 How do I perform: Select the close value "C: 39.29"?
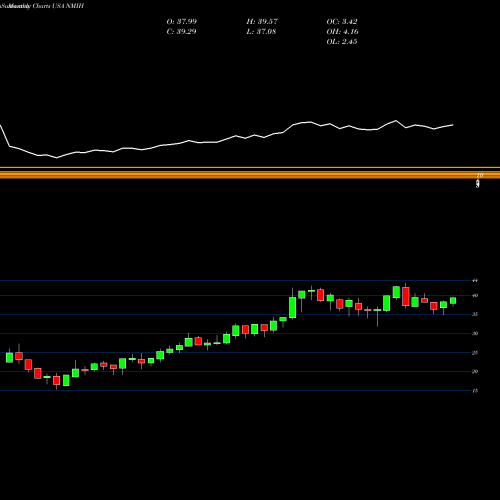[181, 31]
